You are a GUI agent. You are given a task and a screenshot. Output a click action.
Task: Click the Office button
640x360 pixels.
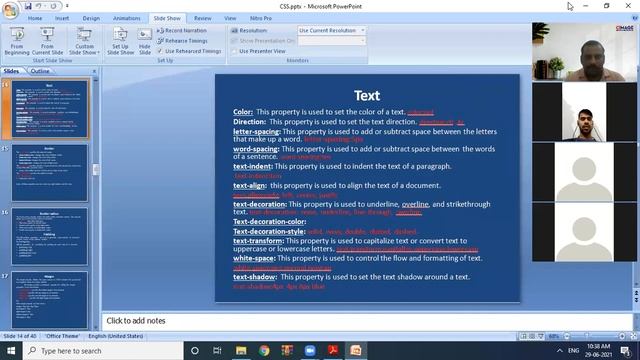(10, 10)
